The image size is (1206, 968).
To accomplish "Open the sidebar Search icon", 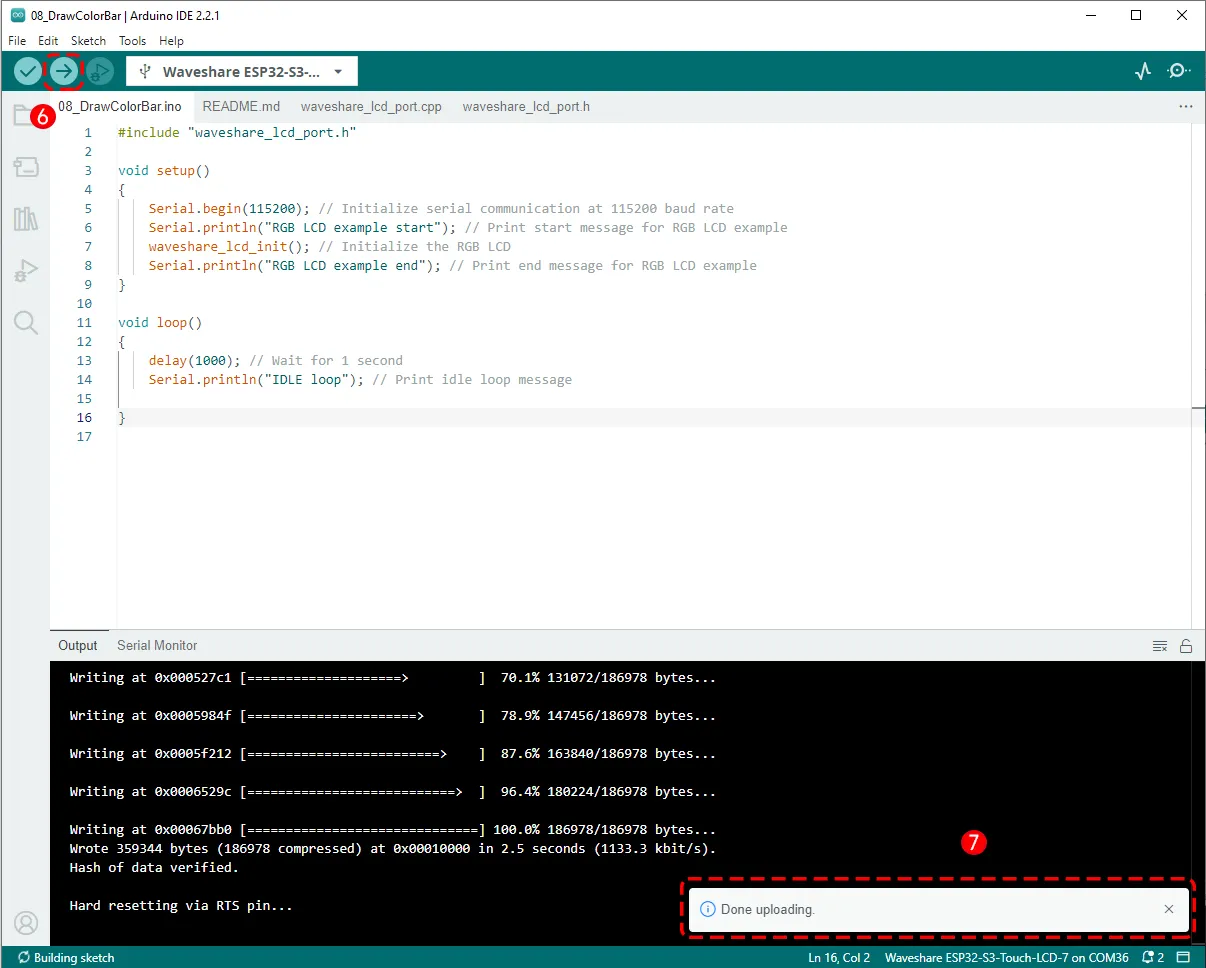I will (x=26, y=322).
